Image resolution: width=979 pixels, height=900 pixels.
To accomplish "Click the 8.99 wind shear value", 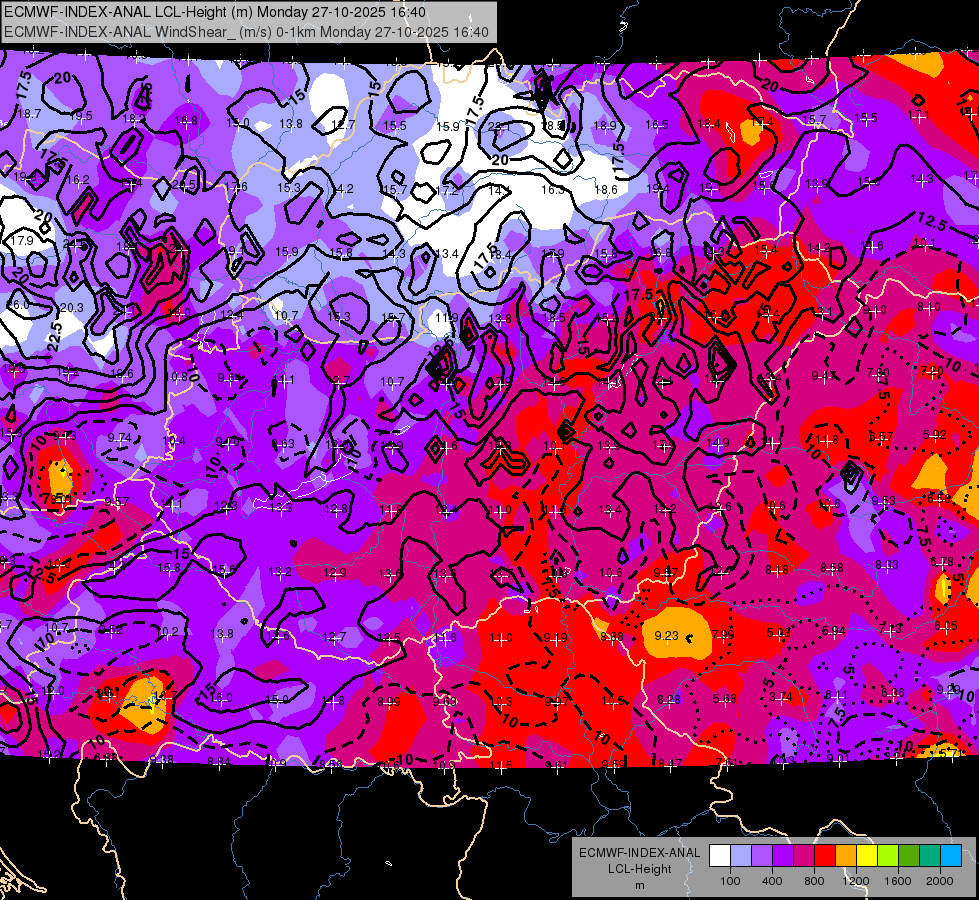I will click(388, 701).
